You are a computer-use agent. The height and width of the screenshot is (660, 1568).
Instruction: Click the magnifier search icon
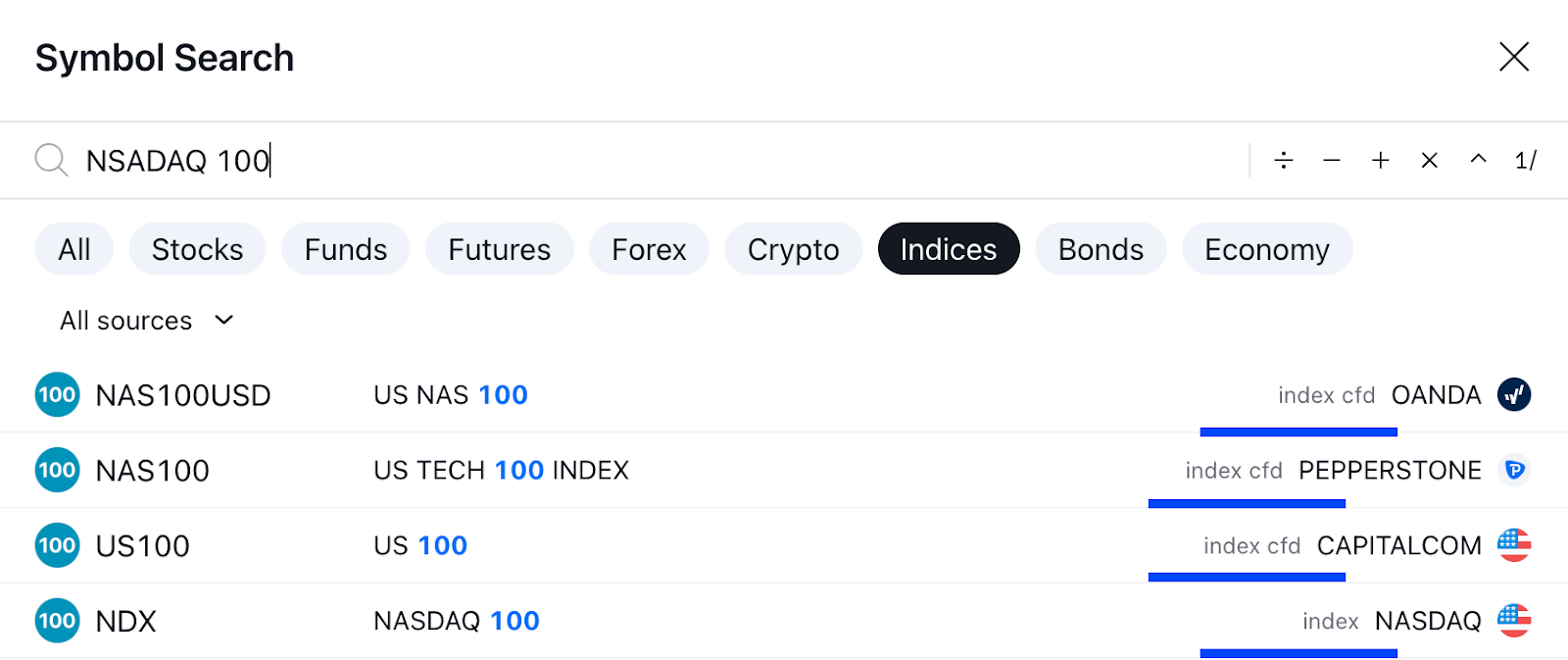coord(51,160)
